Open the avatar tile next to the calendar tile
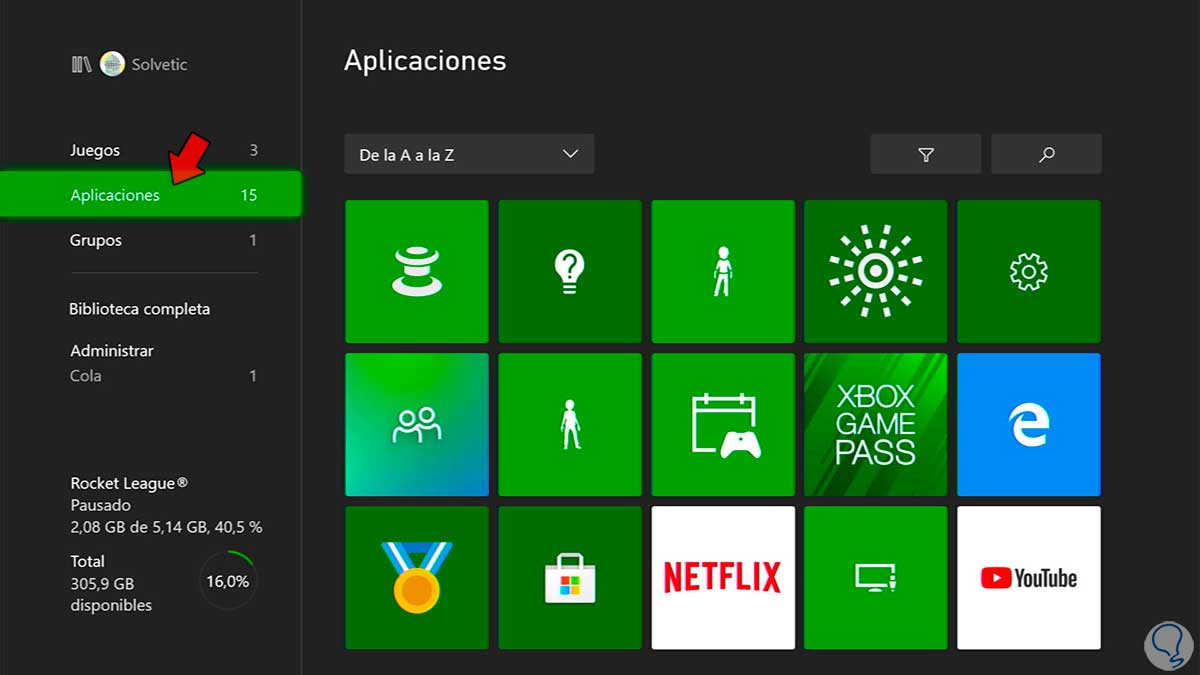Screen dimensions: 1200x675 point(570,424)
